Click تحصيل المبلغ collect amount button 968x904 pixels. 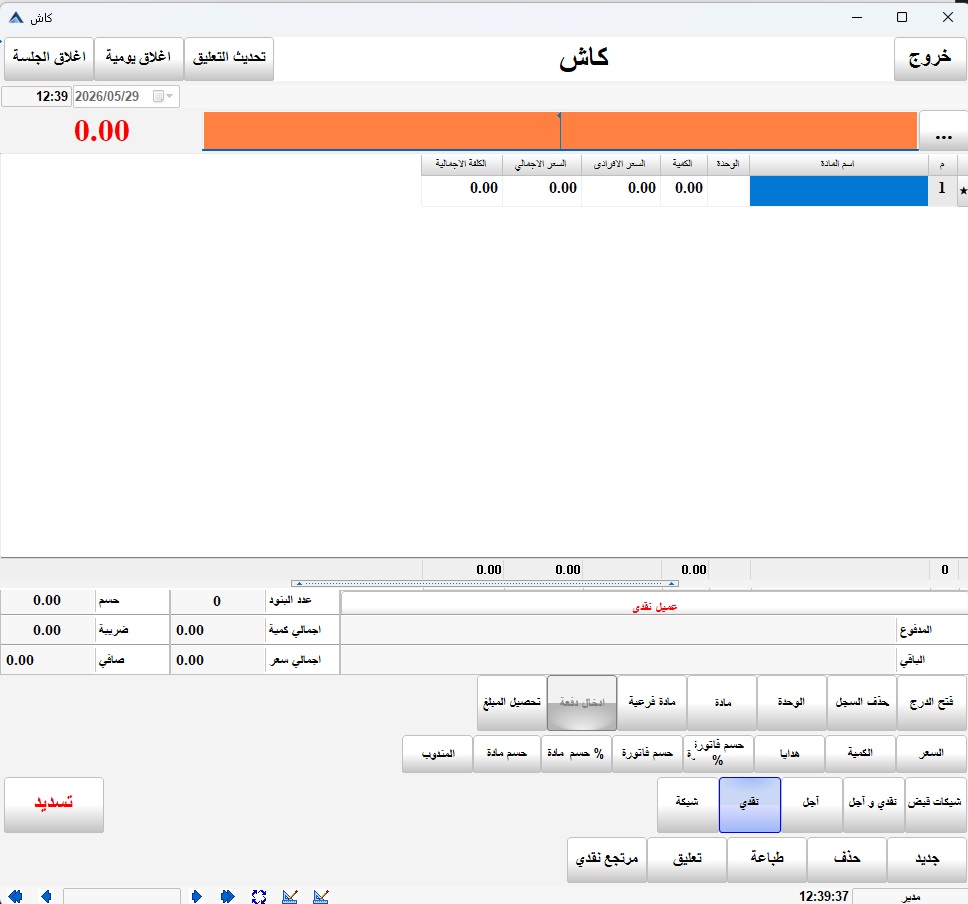coord(512,703)
